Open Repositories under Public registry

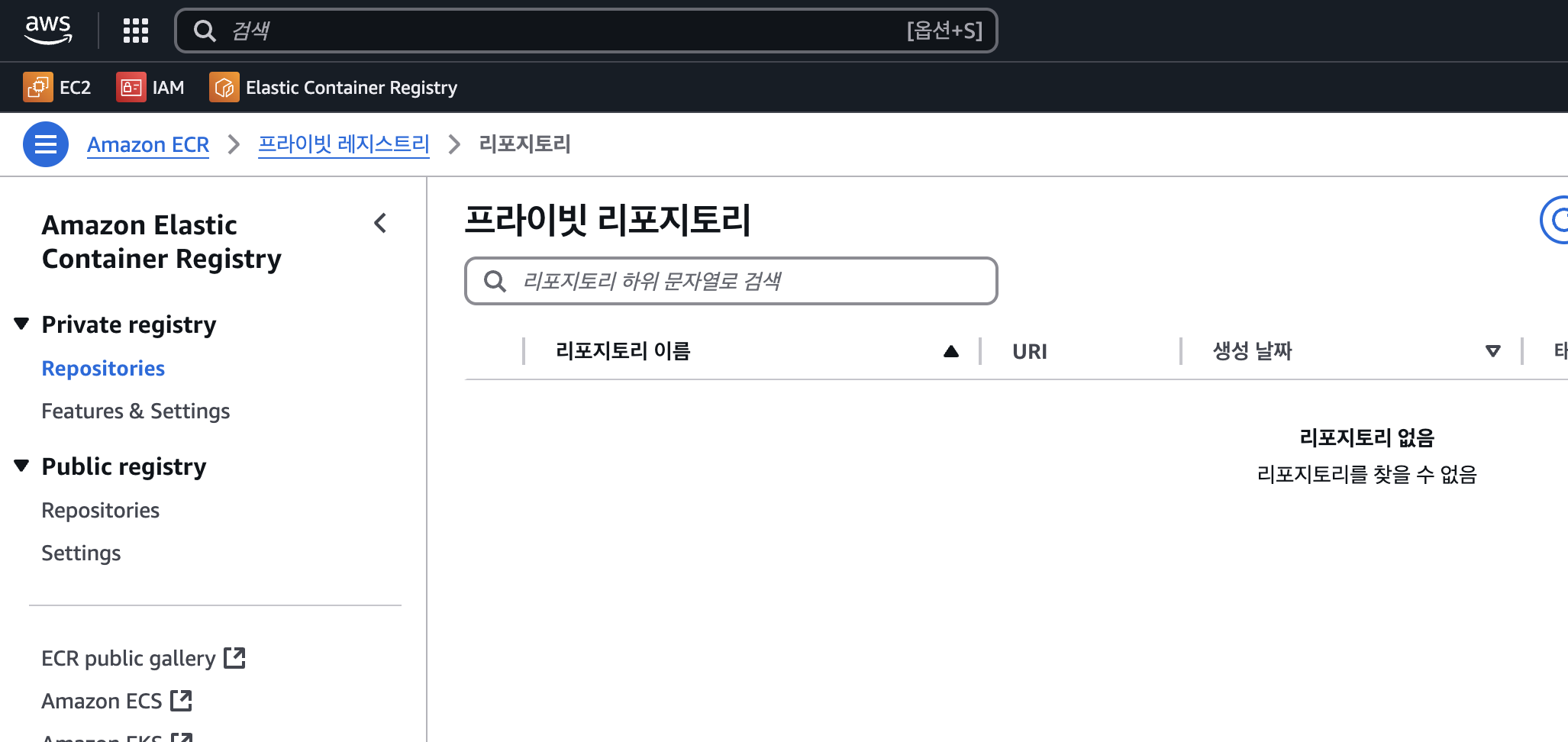[100, 510]
